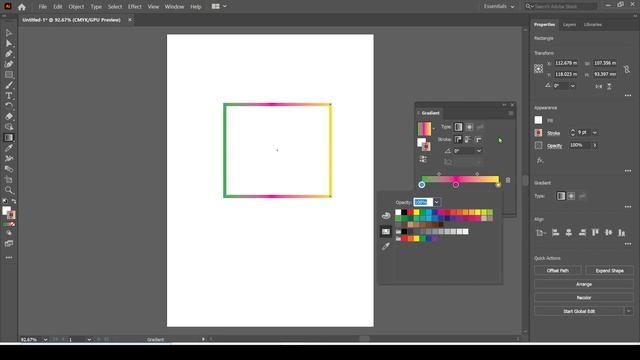Click Vertical Align Top icon
The image size is (640, 360).
pos(595,233)
